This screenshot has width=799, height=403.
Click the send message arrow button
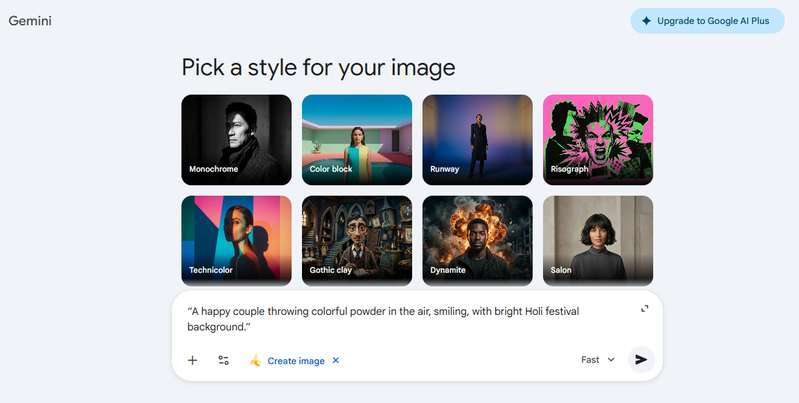click(x=641, y=360)
